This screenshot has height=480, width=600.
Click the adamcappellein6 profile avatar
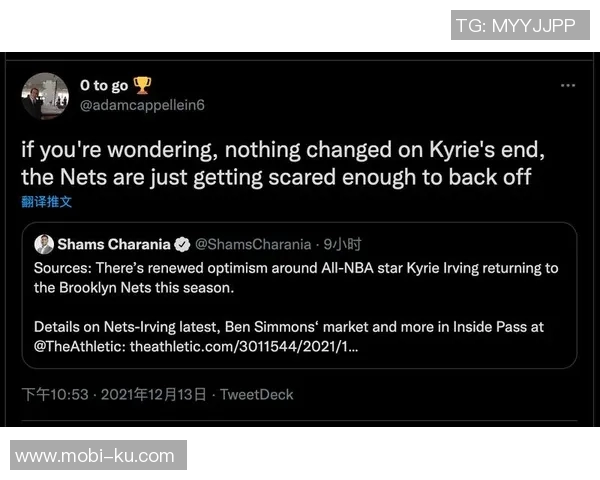[45, 96]
